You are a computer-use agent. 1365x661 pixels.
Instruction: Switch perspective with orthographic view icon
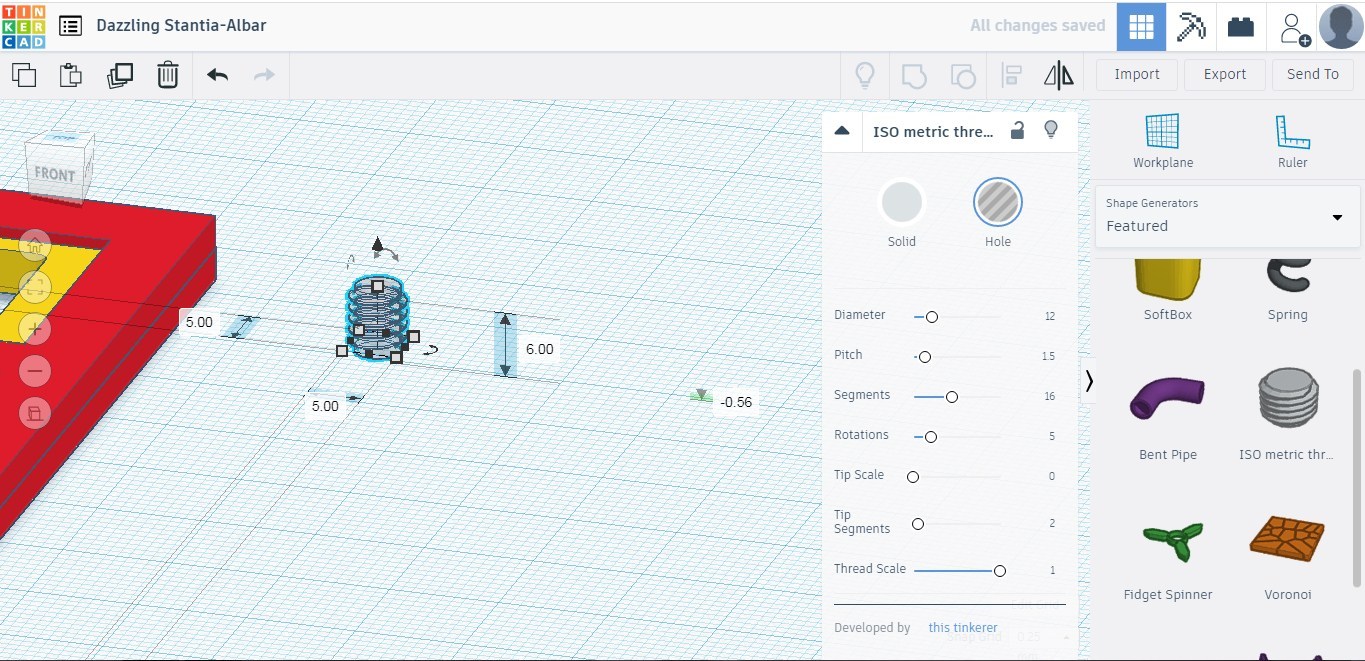pyautogui.click(x=35, y=414)
